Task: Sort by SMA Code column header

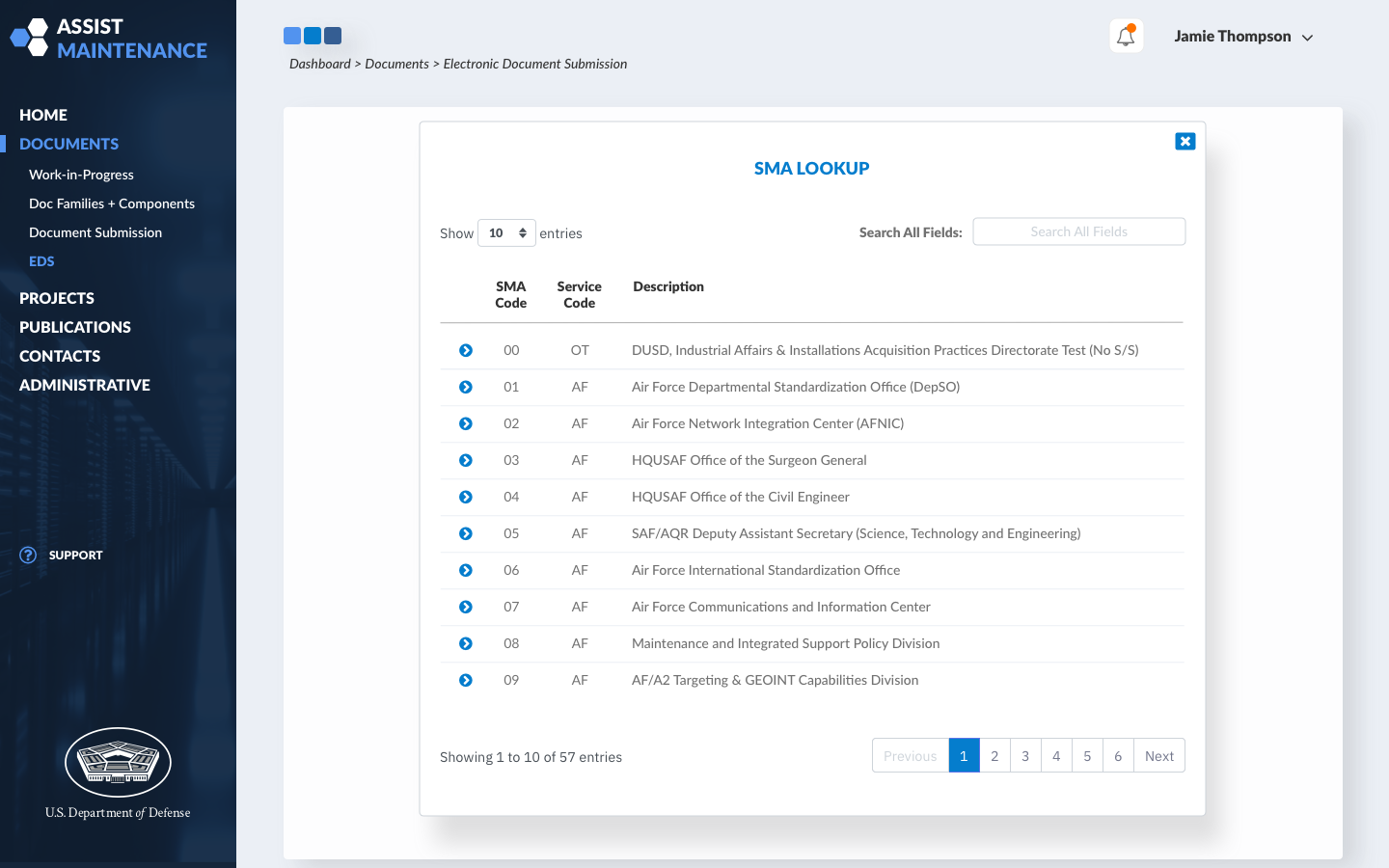Action: [511, 294]
